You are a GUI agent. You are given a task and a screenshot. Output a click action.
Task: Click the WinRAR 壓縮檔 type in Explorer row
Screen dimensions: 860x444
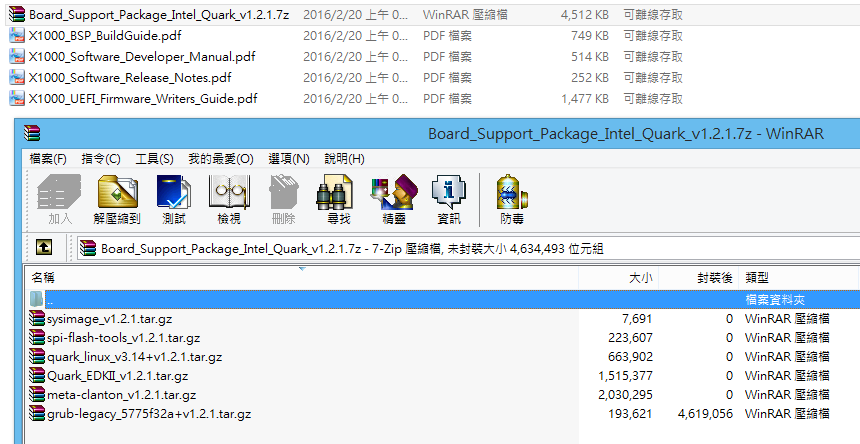[x=465, y=15]
